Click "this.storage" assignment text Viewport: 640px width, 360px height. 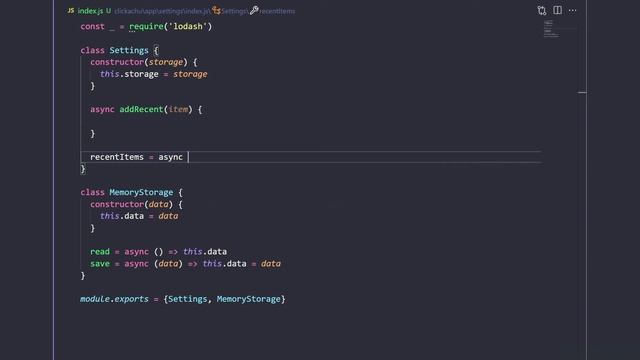pyautogui.click(x=129, y=74)
